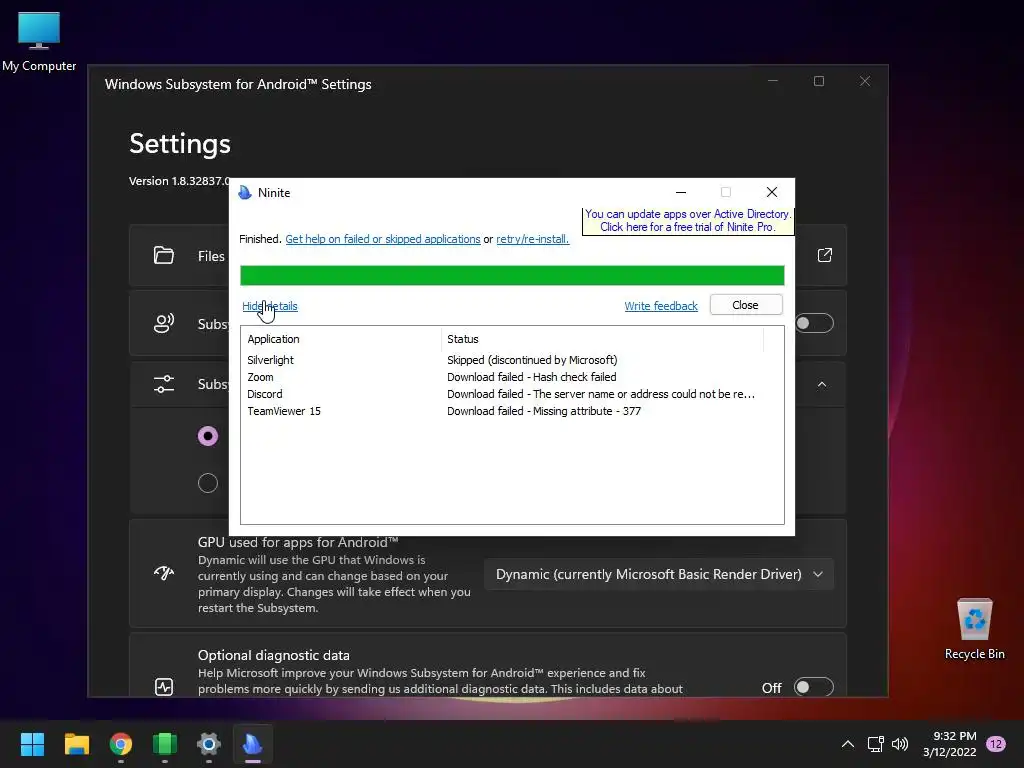Minimize the Ninite window
Viewport: 1024px width, 768px height.
click(x=680, y=192)
